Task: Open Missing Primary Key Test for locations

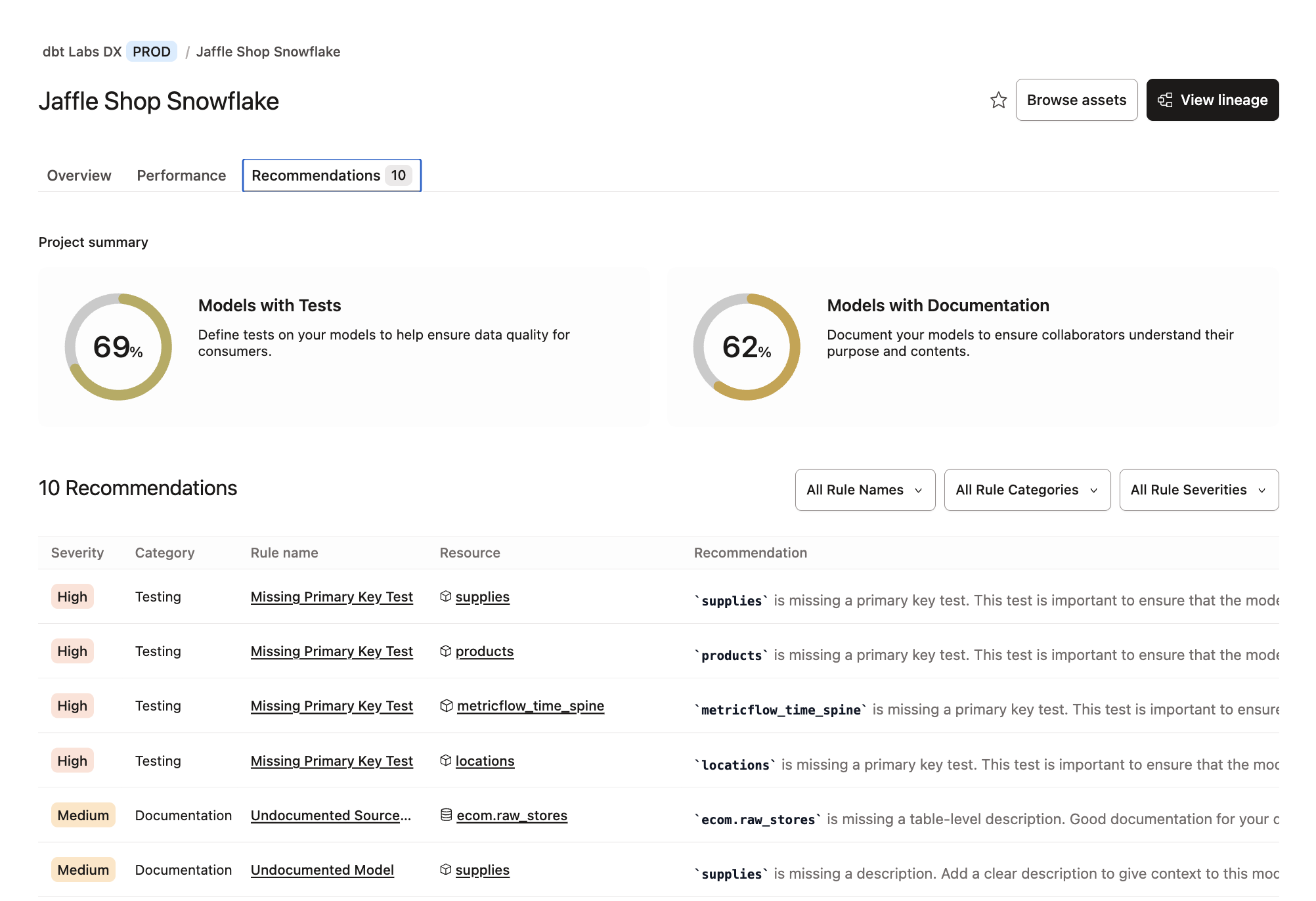Action: click(x=332, y=761)
